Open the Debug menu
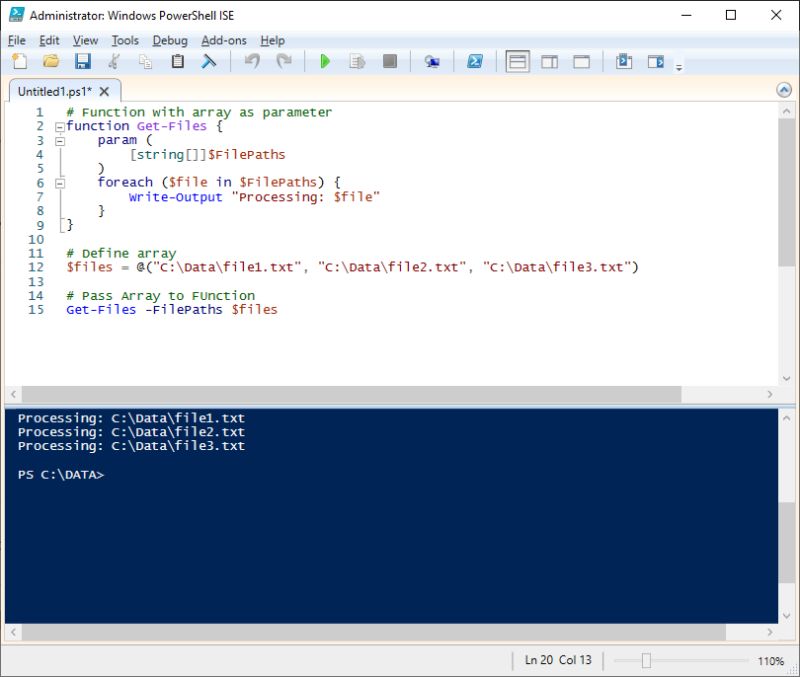Viewport: 800px width, 677px height. (x=170, y=41)
